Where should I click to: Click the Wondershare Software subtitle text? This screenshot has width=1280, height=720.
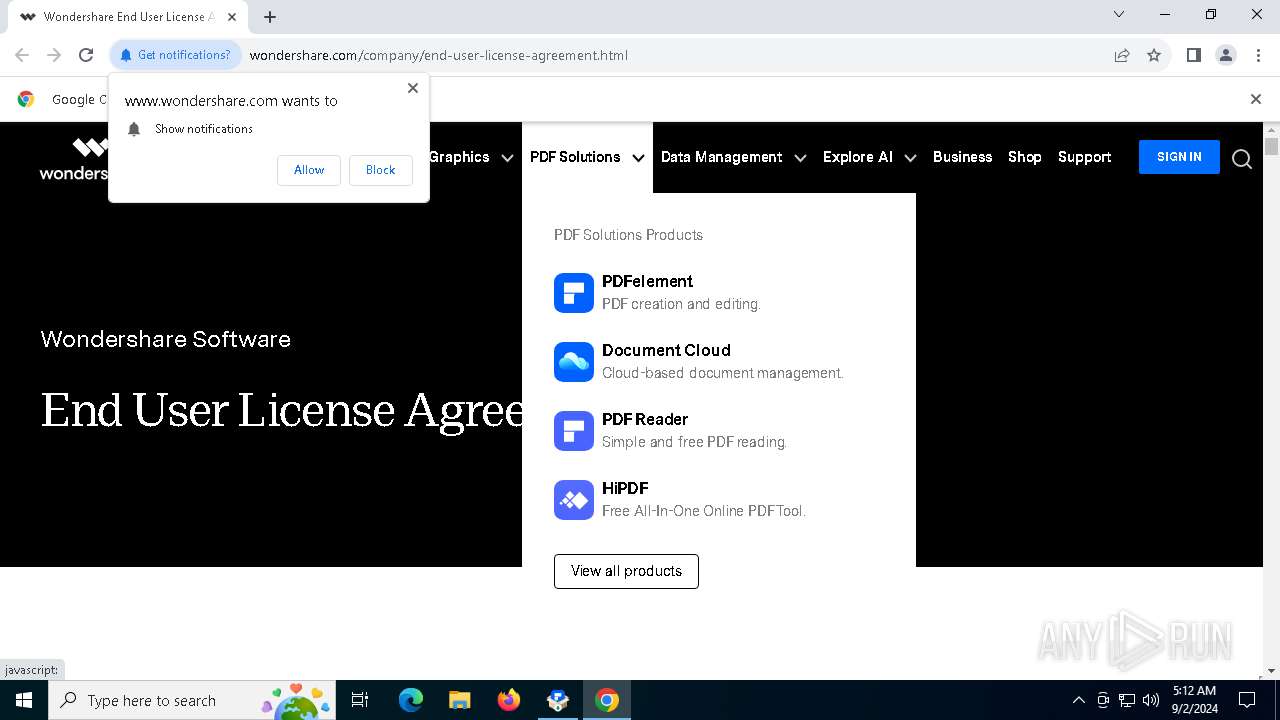coord(166,339)
